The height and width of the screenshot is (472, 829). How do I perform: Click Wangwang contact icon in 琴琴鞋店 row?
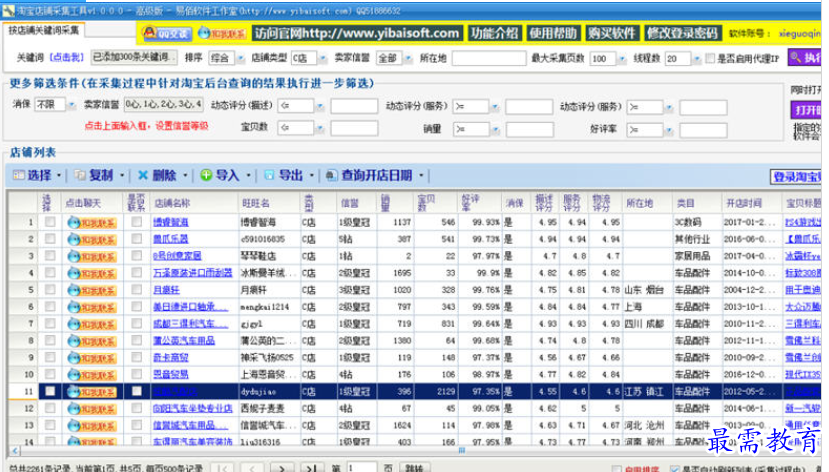pos(92,256)
